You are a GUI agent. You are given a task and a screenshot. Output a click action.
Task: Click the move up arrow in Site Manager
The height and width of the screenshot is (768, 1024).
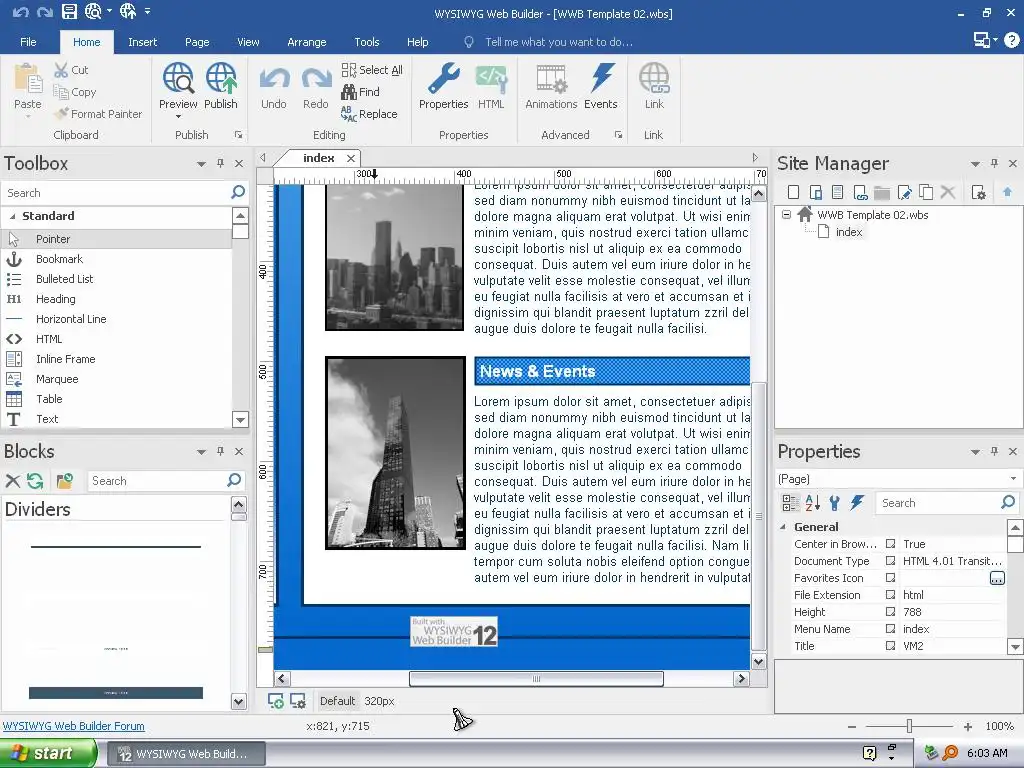[x=1007, y=192]
